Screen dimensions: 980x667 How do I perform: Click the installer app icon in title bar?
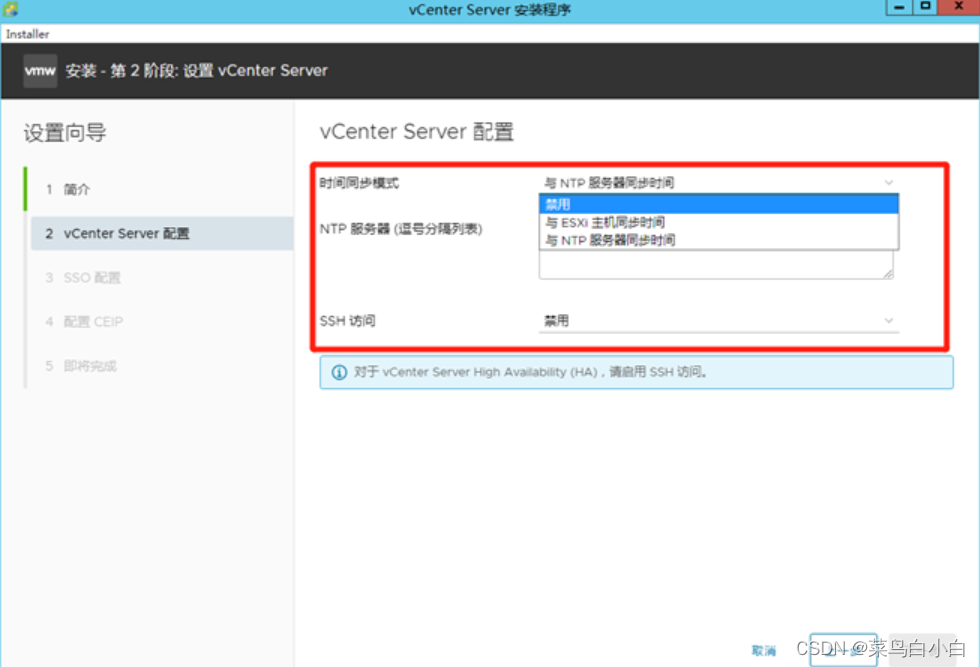coord(9,9)
